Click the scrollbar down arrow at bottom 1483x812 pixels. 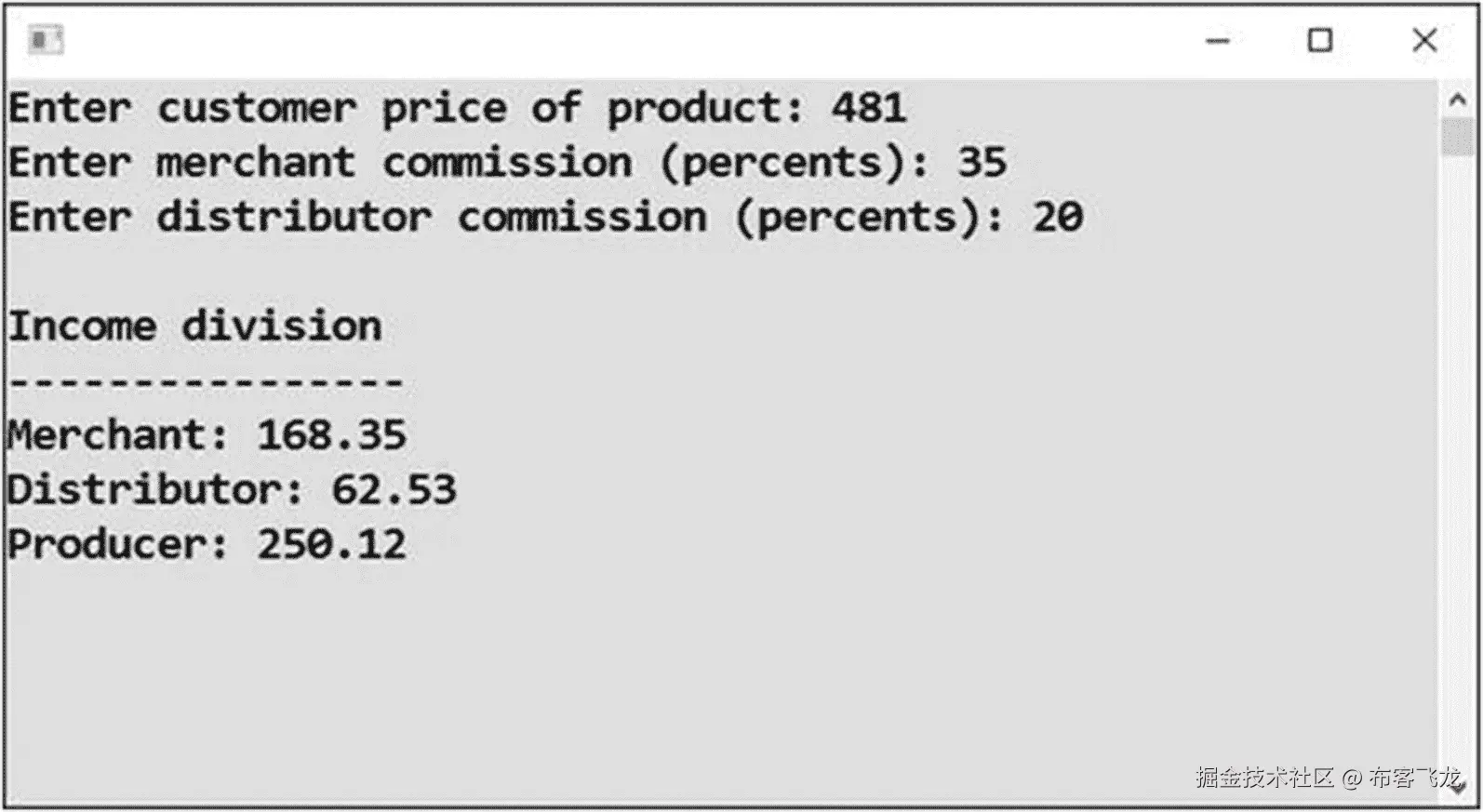(x=1458, y=790)
